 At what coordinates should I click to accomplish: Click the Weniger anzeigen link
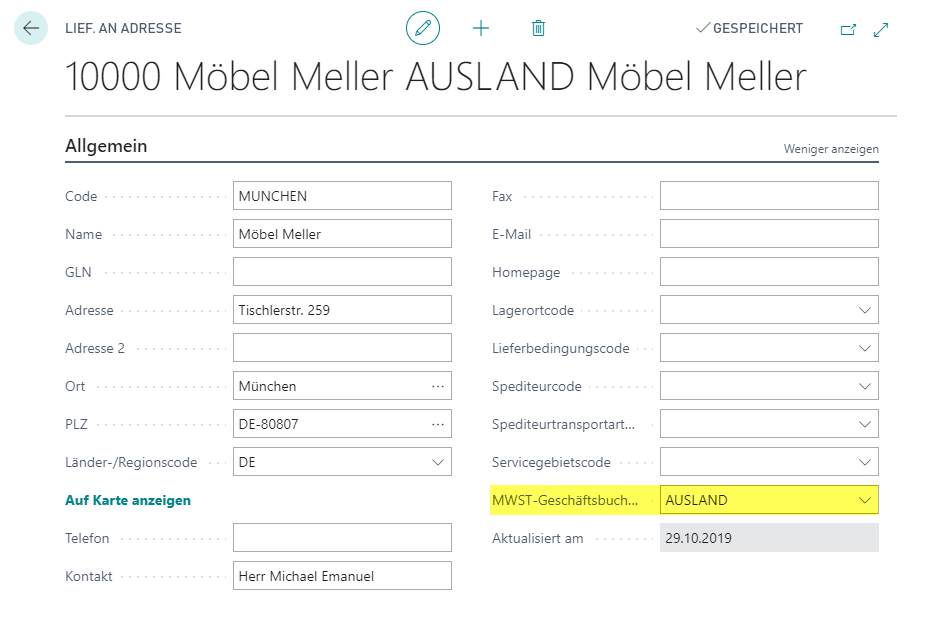pos(831,149)
